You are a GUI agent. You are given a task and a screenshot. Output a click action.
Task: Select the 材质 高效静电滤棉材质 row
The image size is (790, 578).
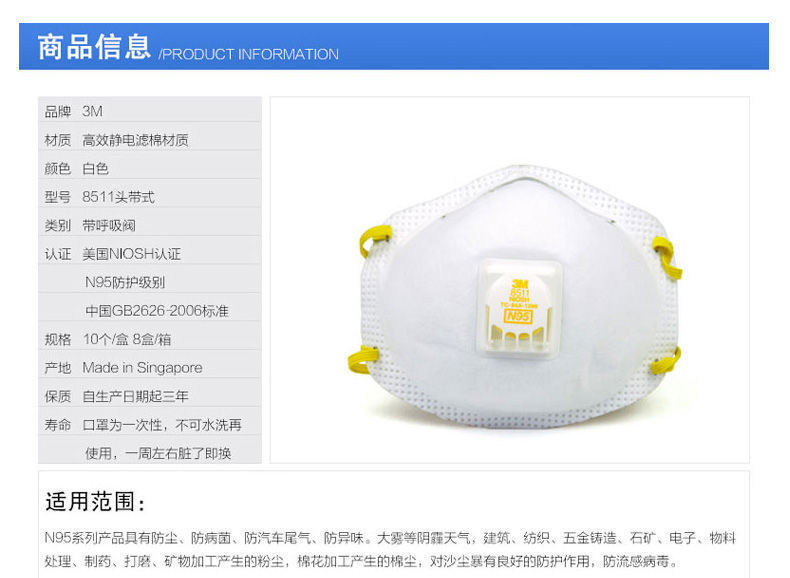pyautogui.click(x=150, y=139)
